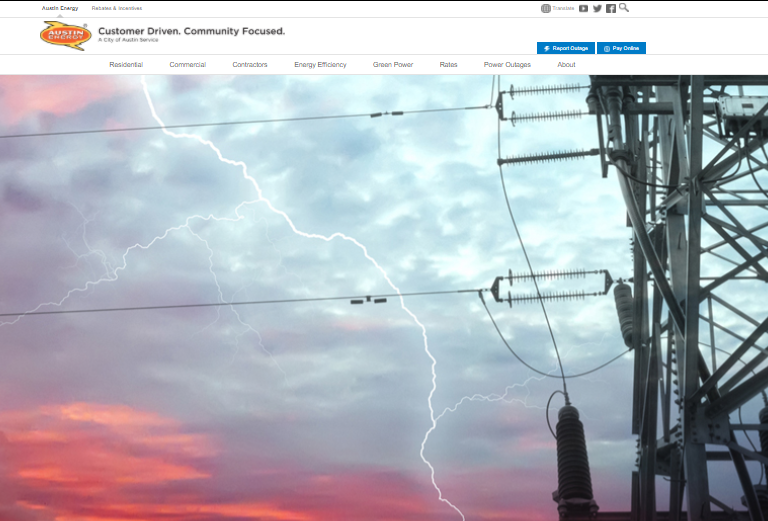
Task: Open the Facebook page icon
Action: coord(611,8)
